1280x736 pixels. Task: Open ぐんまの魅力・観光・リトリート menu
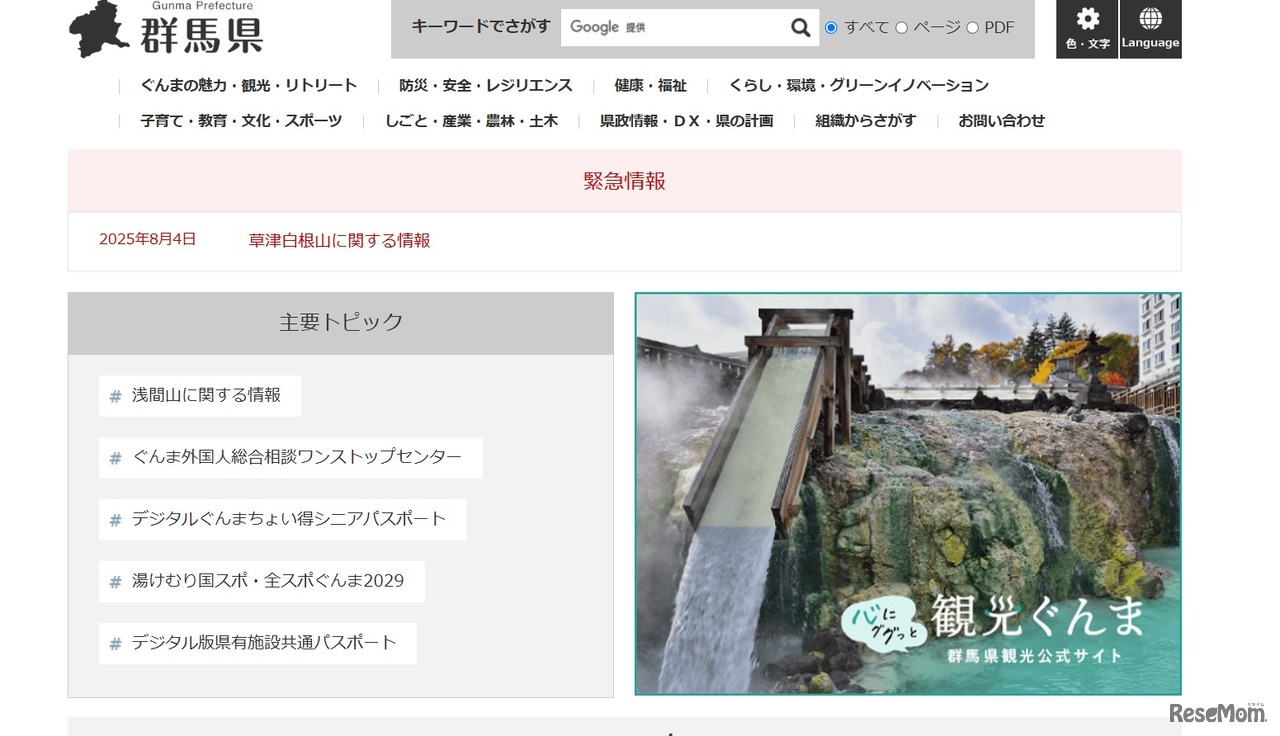tap(249, 86)
